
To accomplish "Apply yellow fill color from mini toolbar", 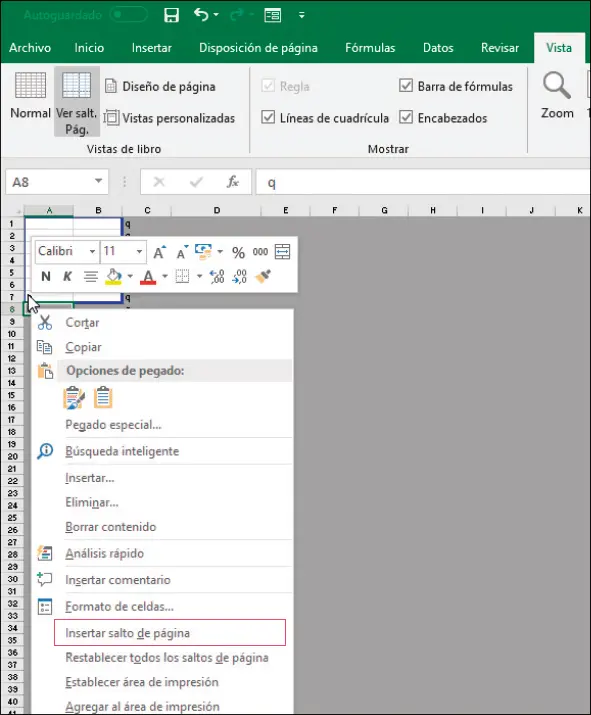I will (113, 276).
